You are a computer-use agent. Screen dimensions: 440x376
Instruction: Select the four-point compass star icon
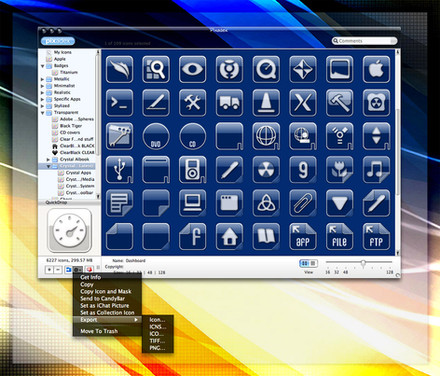click(x=303, y=69)
